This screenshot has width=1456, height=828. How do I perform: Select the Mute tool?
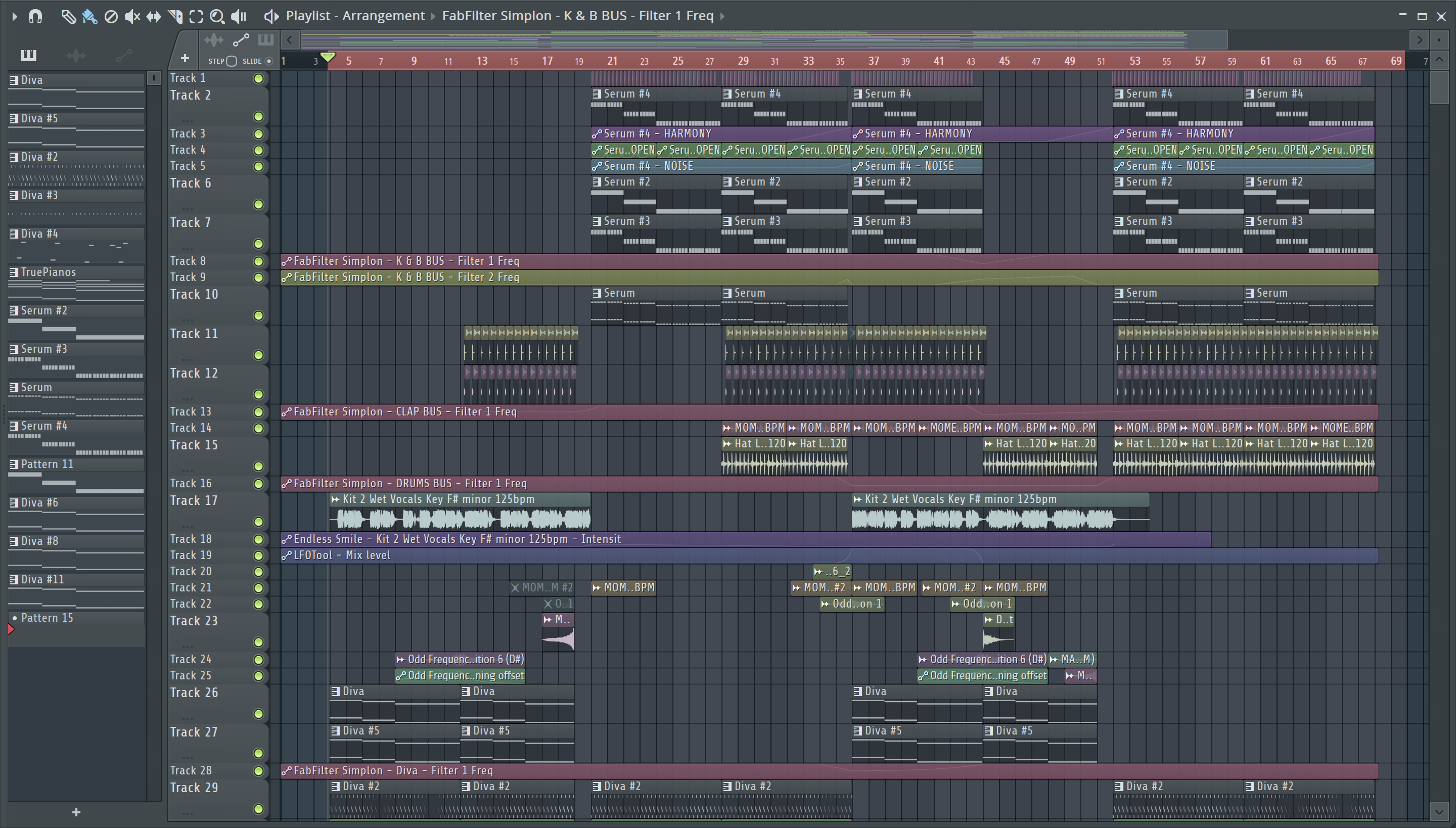click(x=132, y=17)
